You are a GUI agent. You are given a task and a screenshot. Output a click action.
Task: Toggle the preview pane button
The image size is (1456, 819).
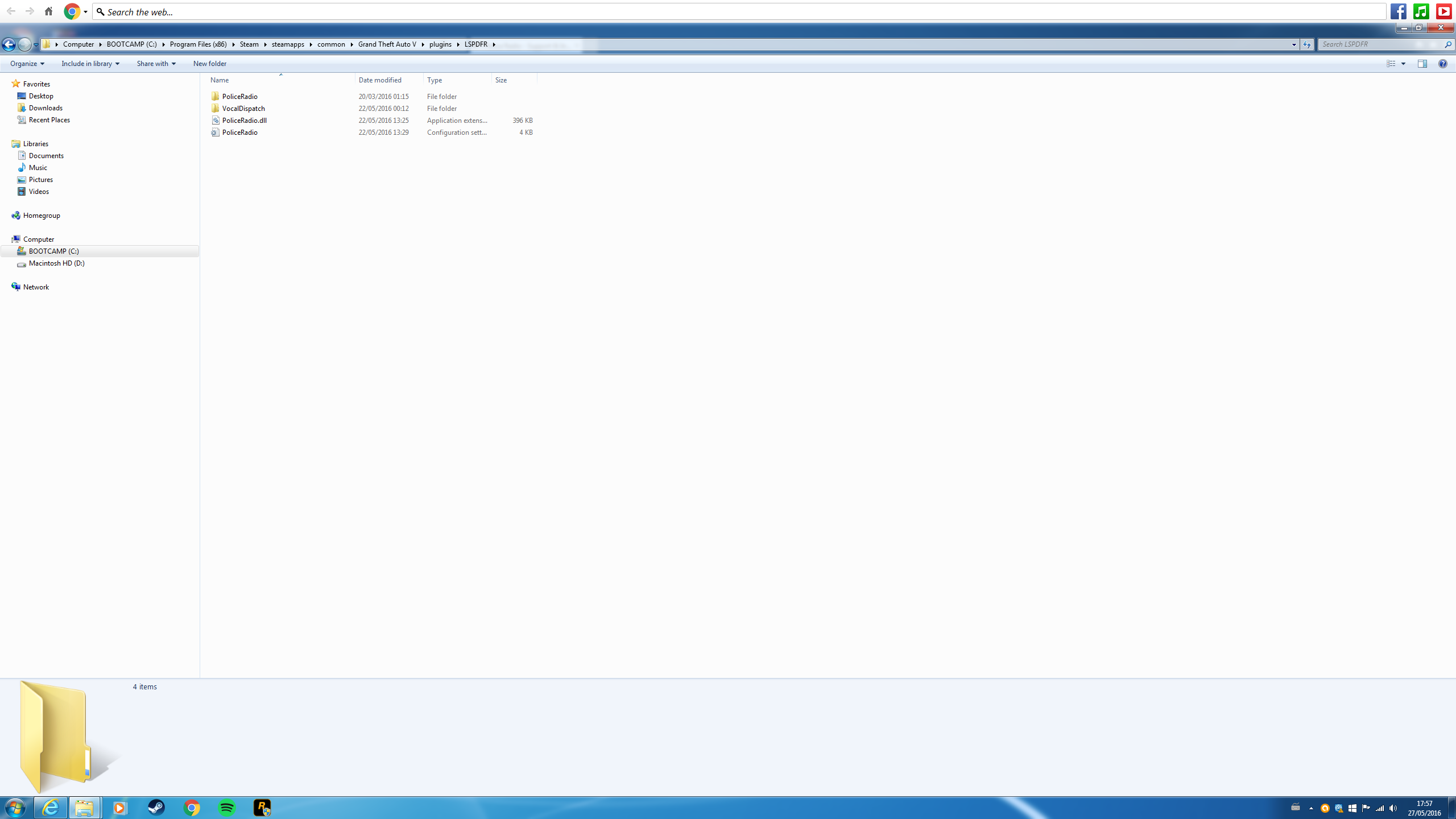coord(1422,64)
